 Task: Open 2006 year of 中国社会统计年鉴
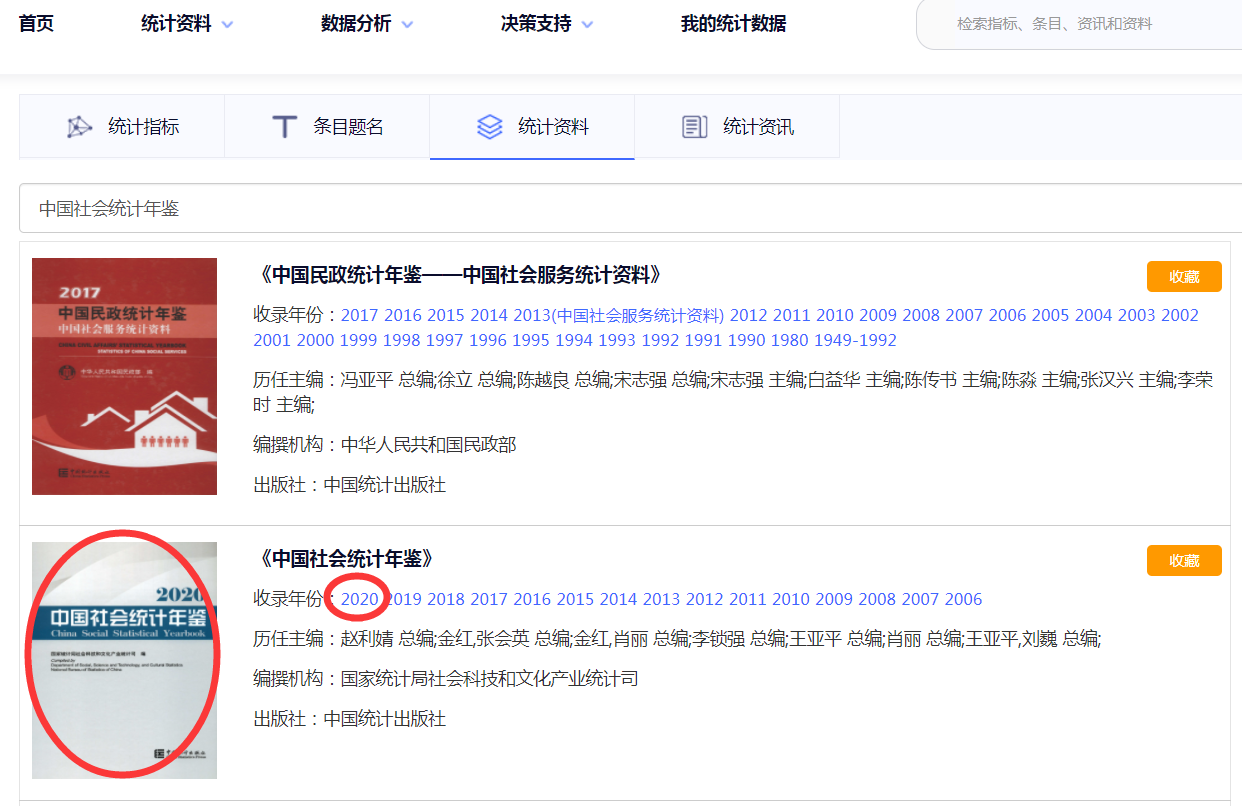[964, 599]
